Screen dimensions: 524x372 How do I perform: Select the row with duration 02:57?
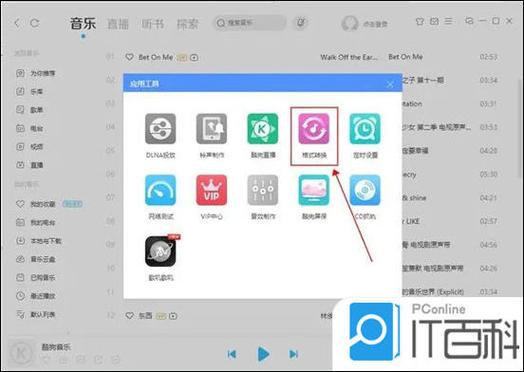click(x=488, y=221)
